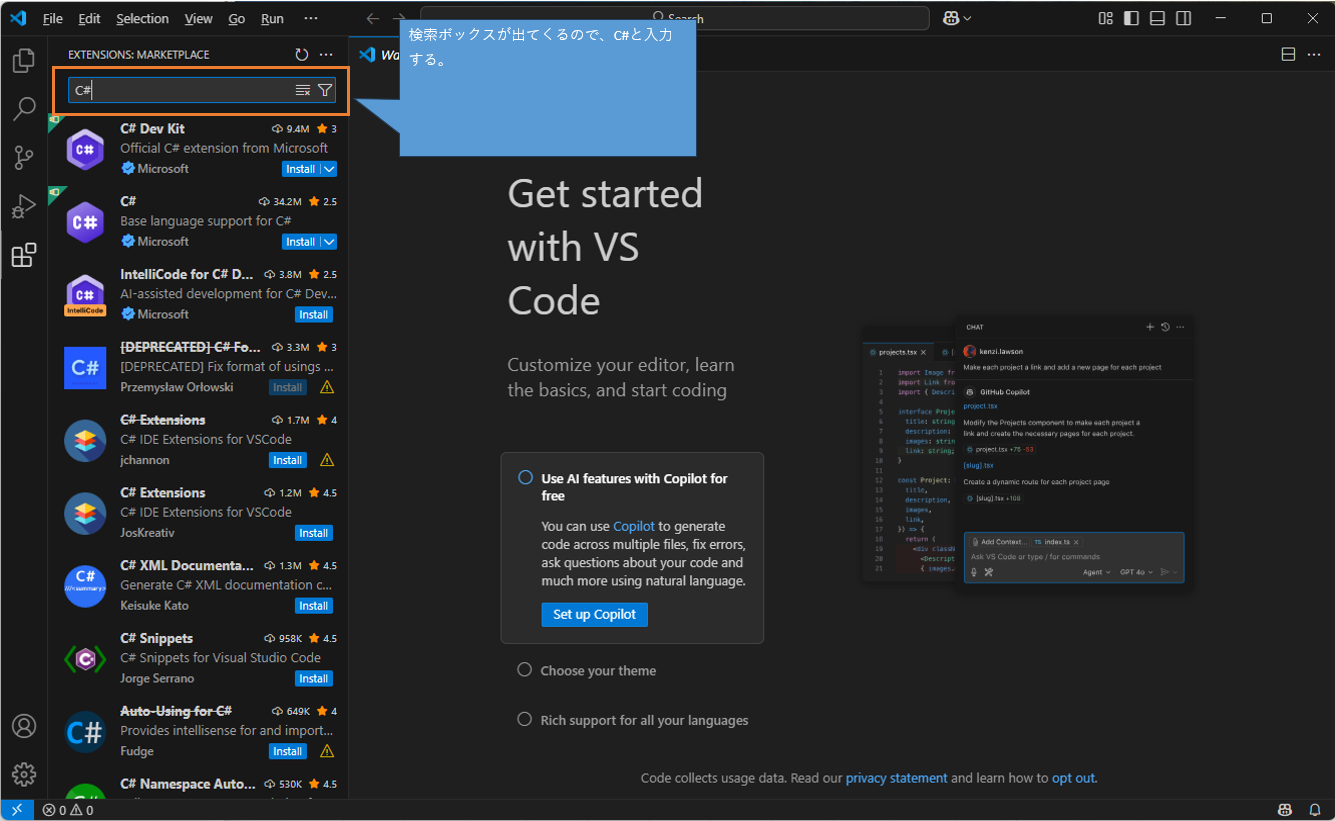Viewport: 1335px width, 821px height.
Task: Open the Selection menu
Action: [x=142, y=19]
